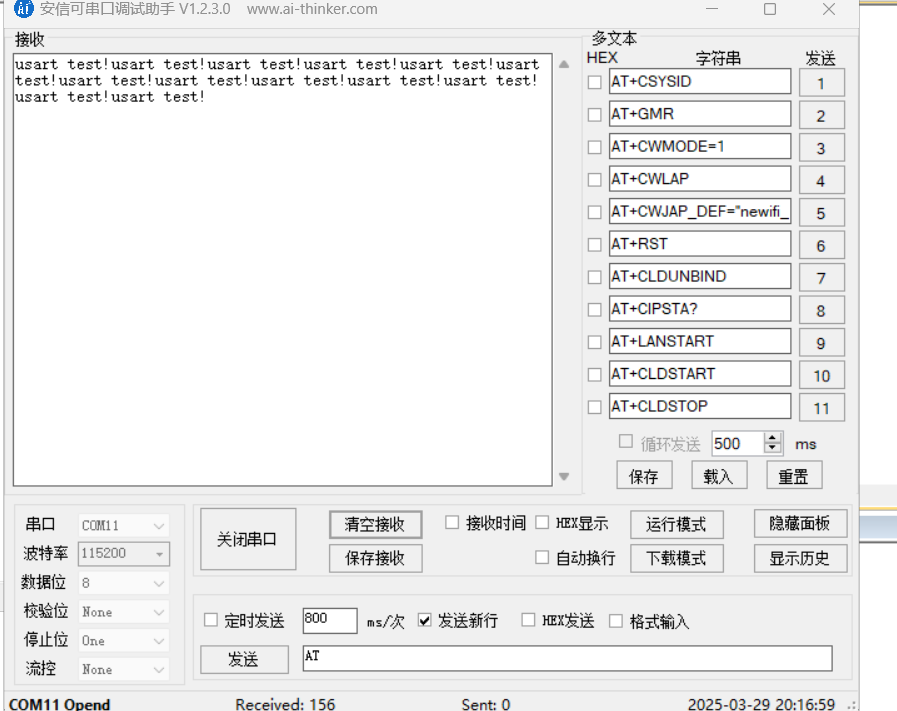Viewport: 897px width, 711px height.
Task: Click 关闭串口 to close the serial port
Action: [x=247, y=538]
